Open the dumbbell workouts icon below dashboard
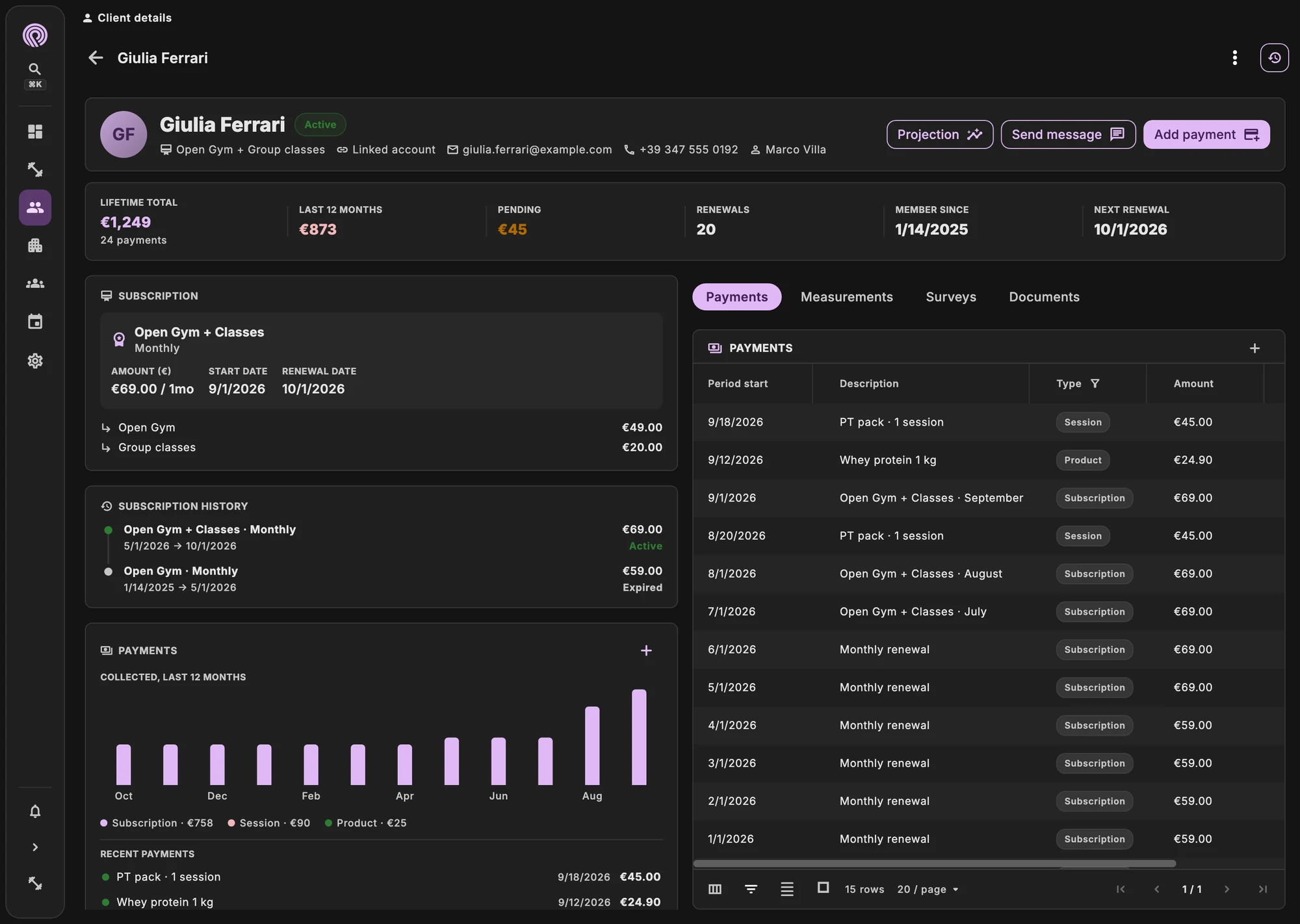Image resolution: width=1300 pixels, height=924 pixels. point(35,170)
